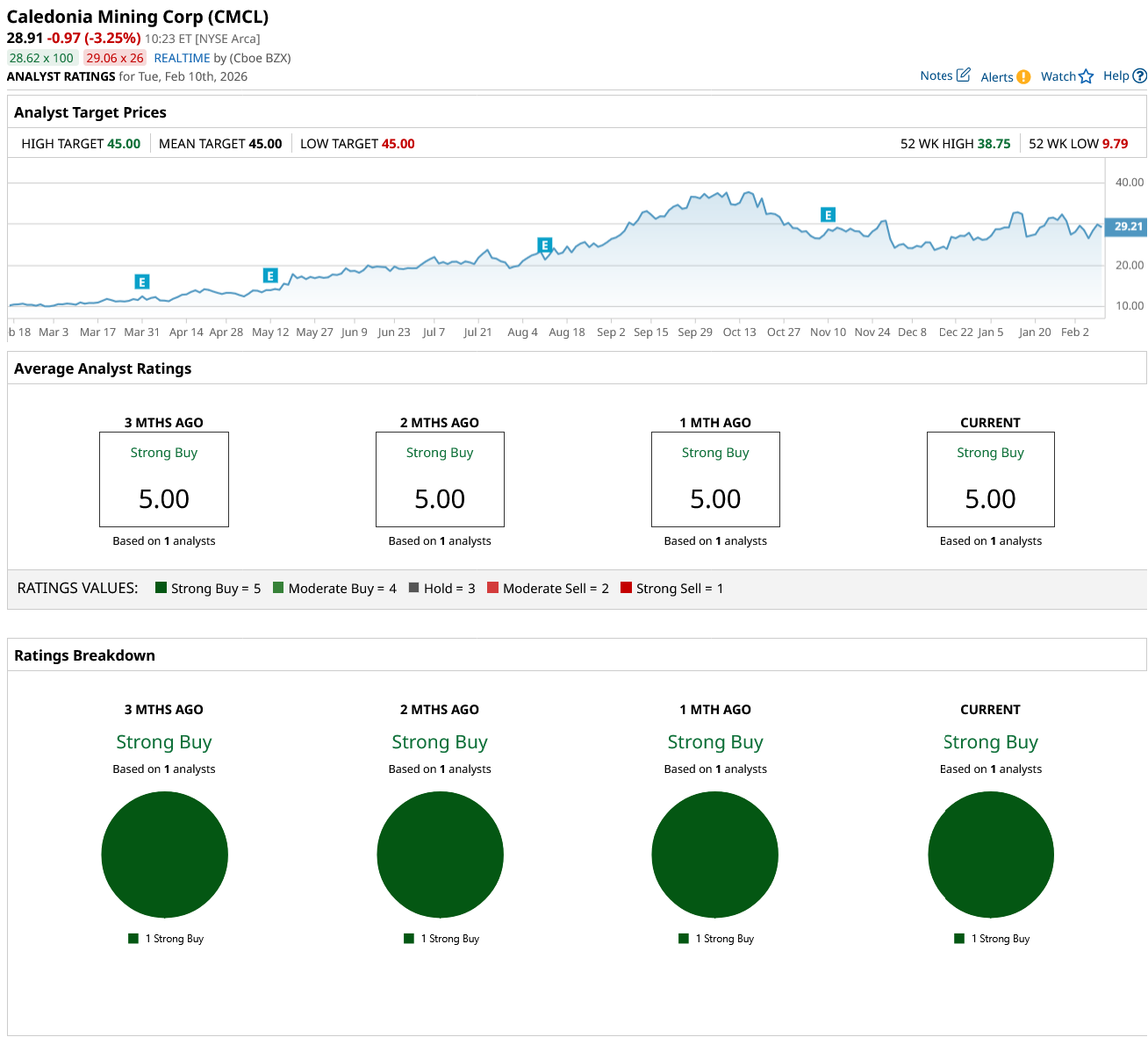Click the CURRENT 5.00 average rating box
Screen dimensions: 1148x1037
pos(991,479)
